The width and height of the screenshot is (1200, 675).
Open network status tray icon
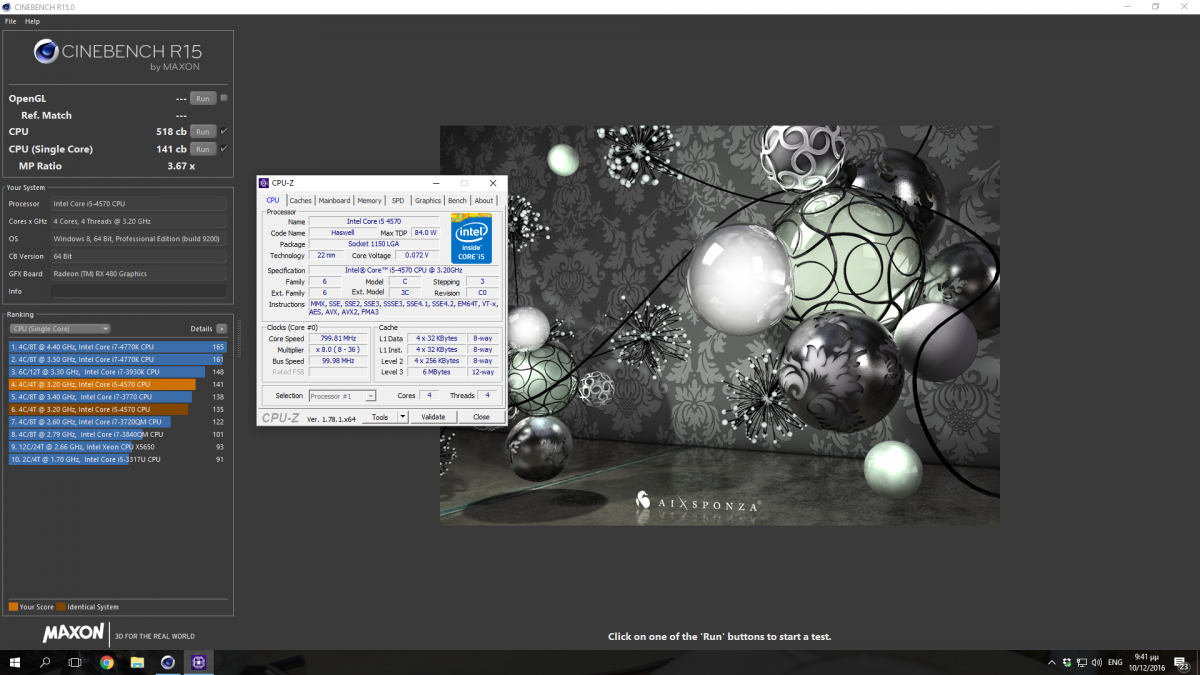[1081, 662]
